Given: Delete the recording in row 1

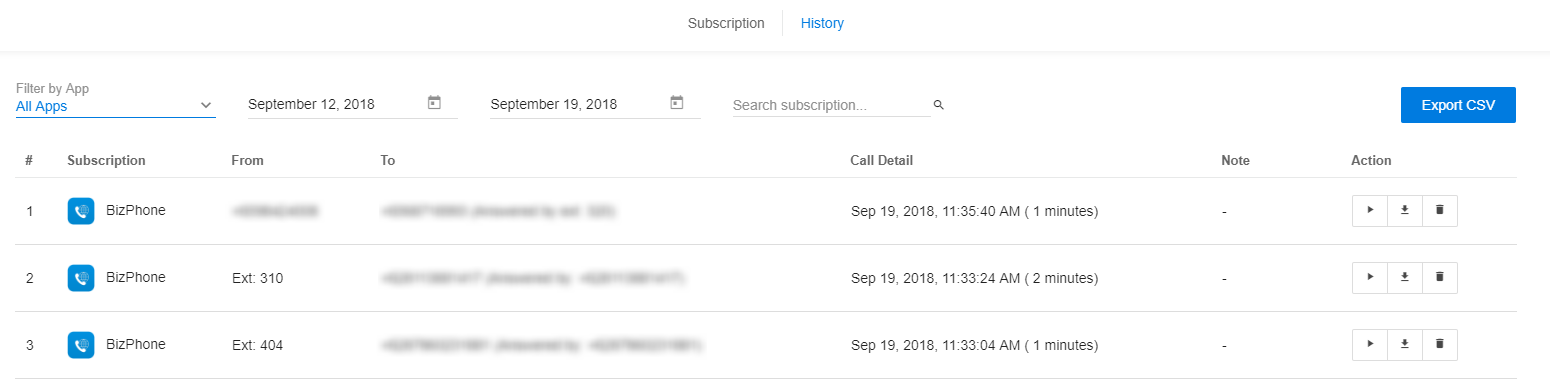Looking at the screenshot, I should (1440, 211).
